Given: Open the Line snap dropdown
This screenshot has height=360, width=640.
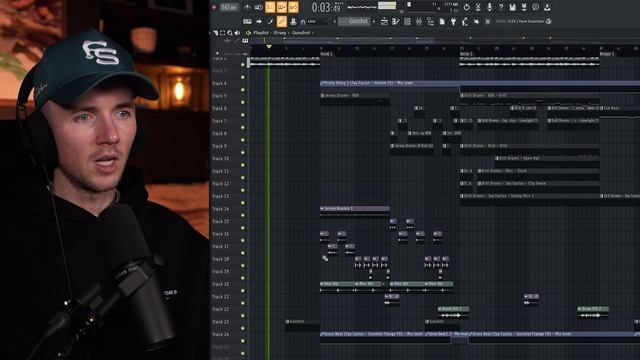Looking at the screenshot, I should [316, 21].
